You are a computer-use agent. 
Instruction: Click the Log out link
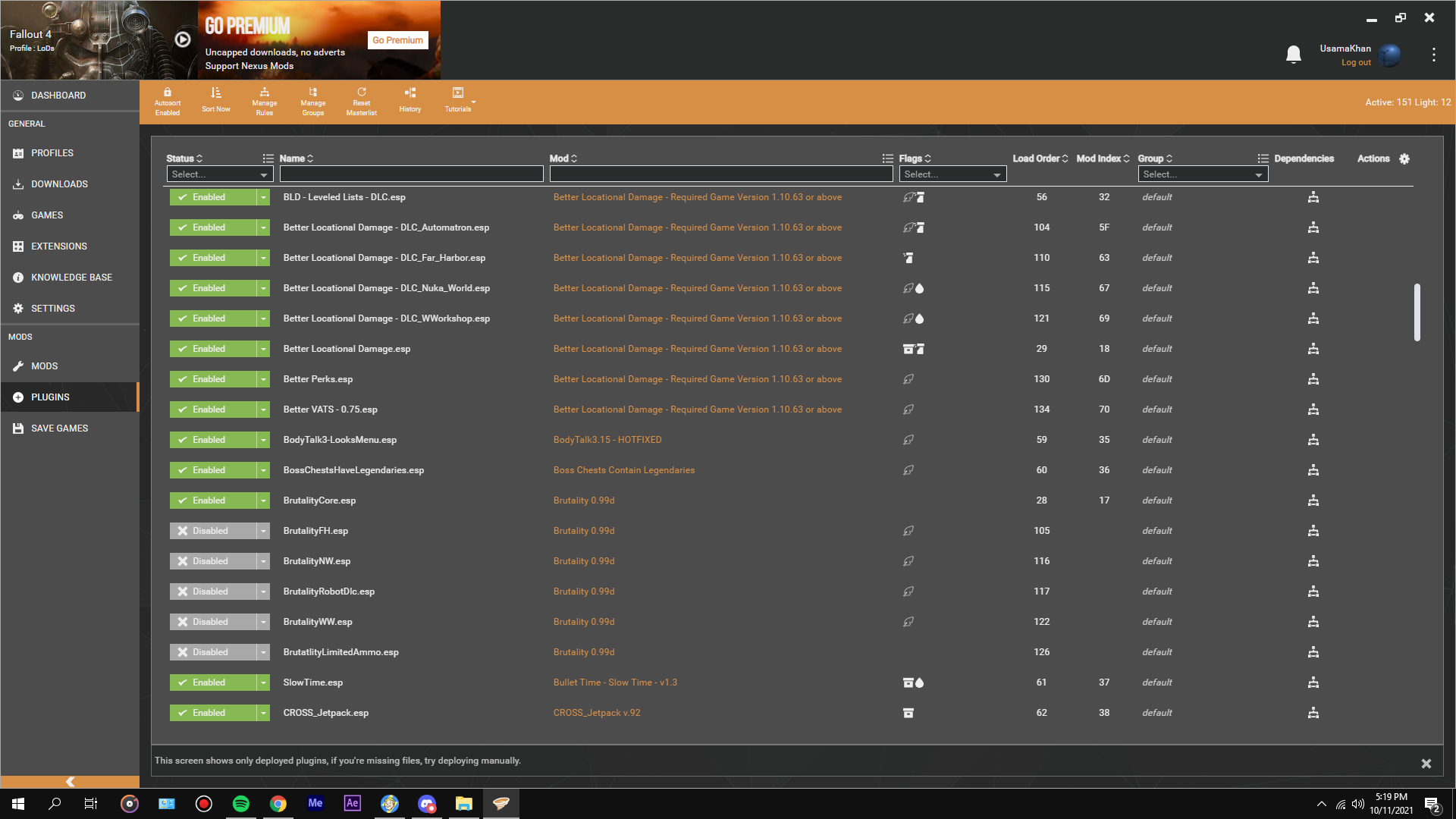tap(1356, 63)
